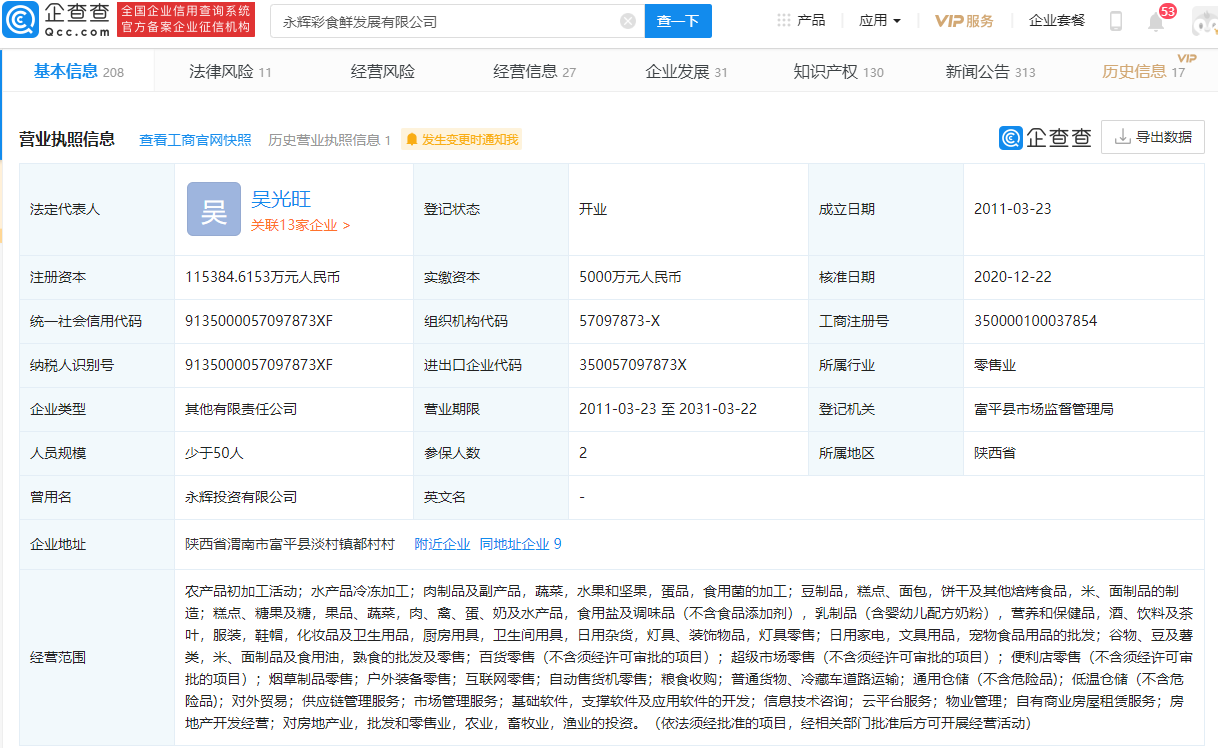Open the 同地址企业 9 link
This screenshot has width=1218, height=748.
[x=520, y=544]
